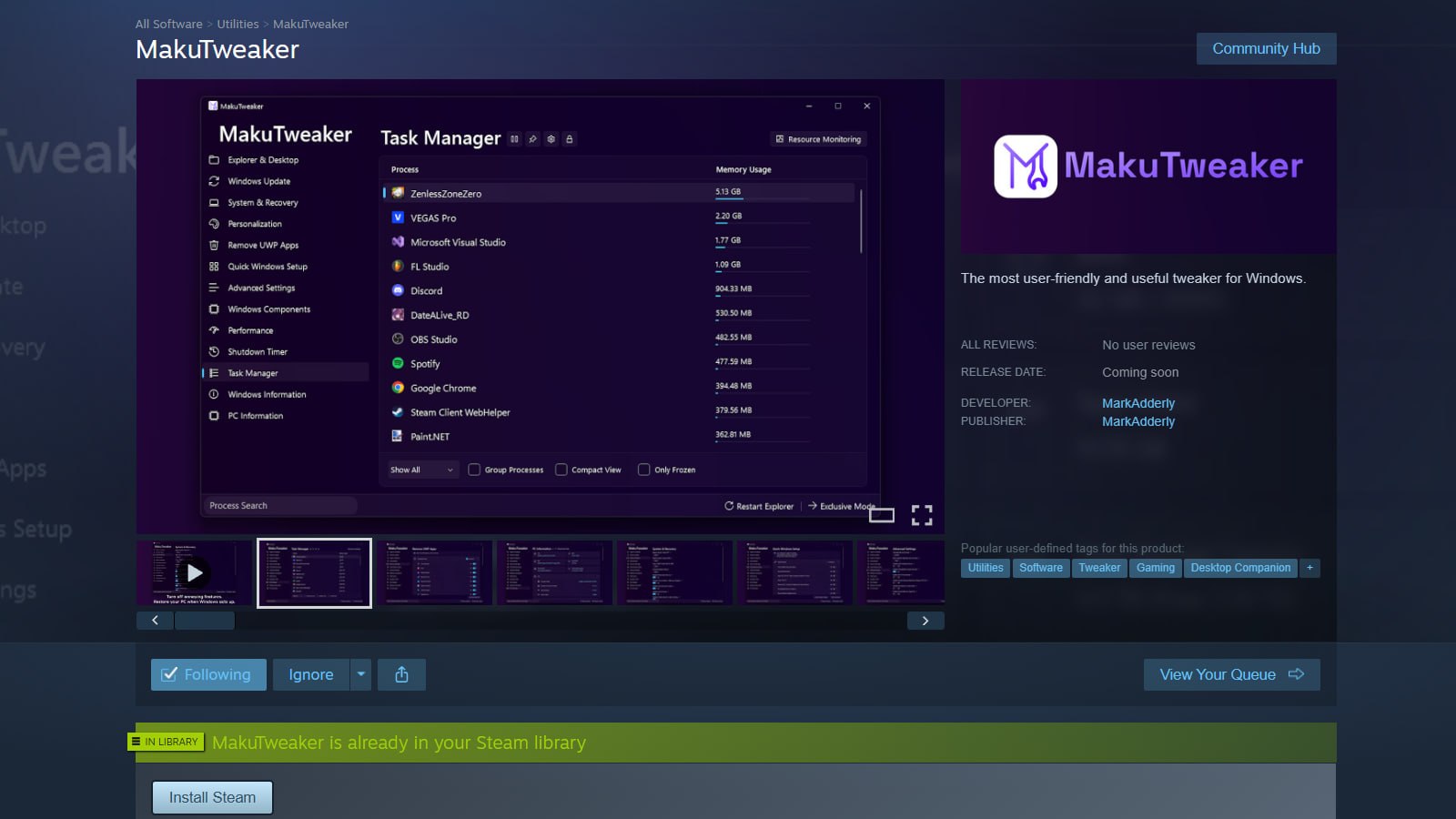Click the Quick Windows Setup grid icon
The image size is (1456, 819).
point(214,267)
